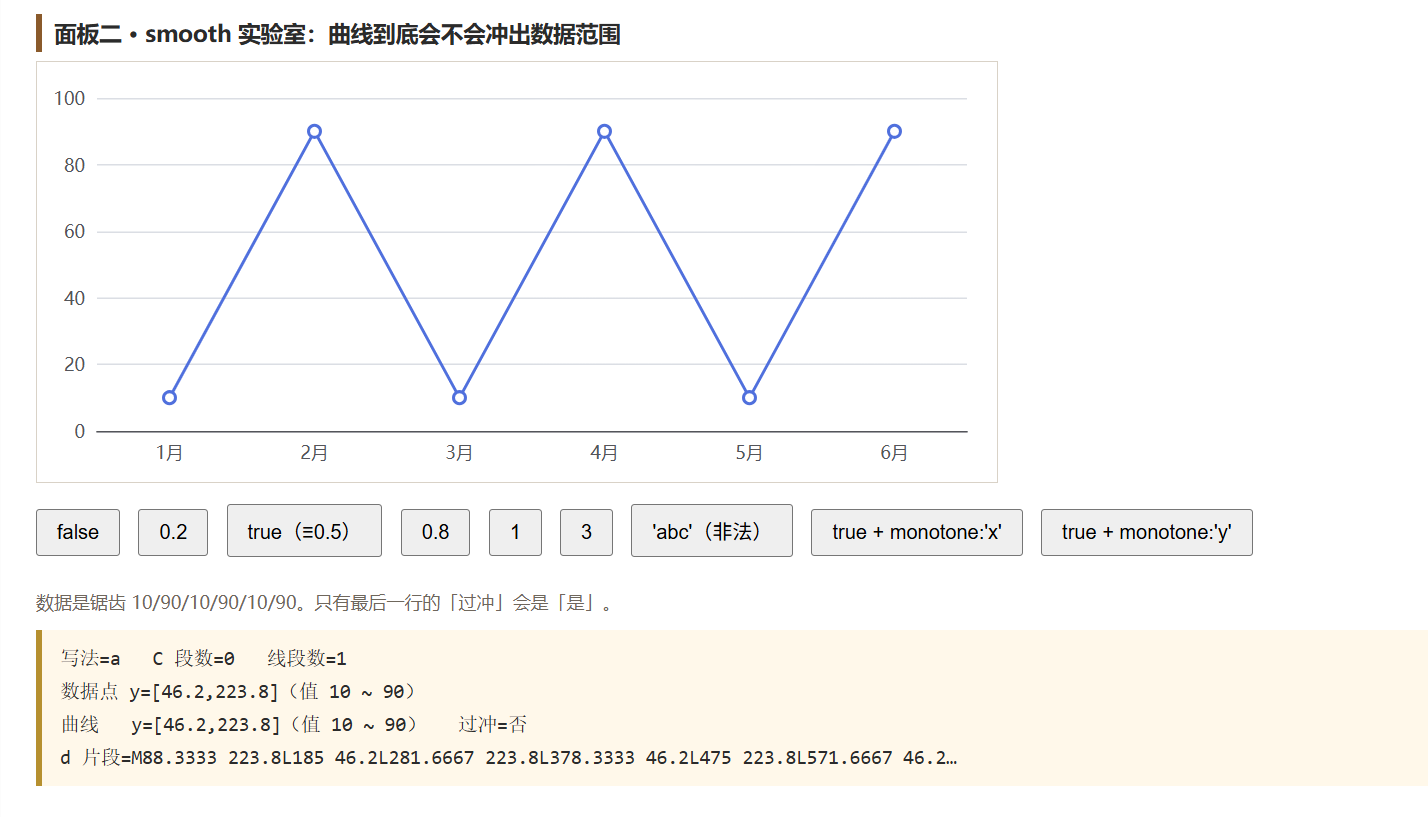The image size is (1428, 817).
Task: Choose the true（≡0.5）button
Action: click(304, 530)
